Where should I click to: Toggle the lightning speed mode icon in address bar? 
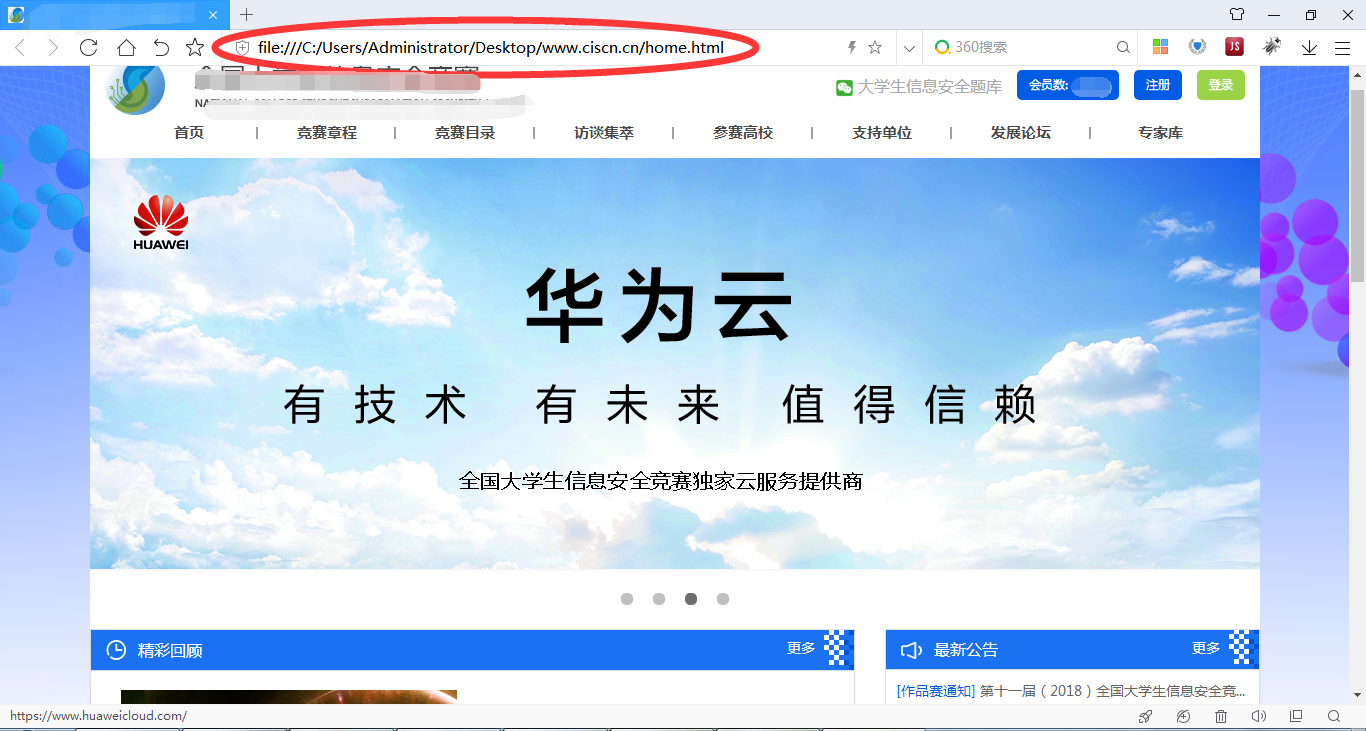point(852,47)
